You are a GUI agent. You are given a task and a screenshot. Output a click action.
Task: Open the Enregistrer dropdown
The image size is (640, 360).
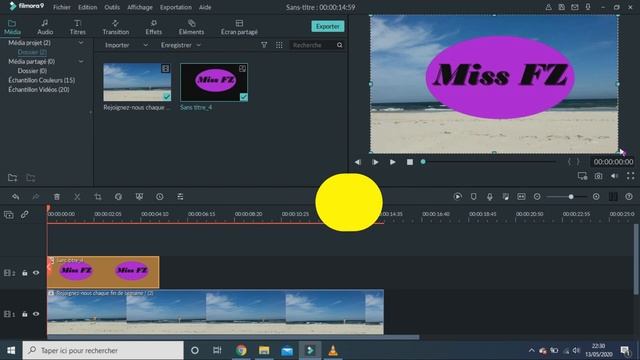pyautogui.click(x=180, y=45)
